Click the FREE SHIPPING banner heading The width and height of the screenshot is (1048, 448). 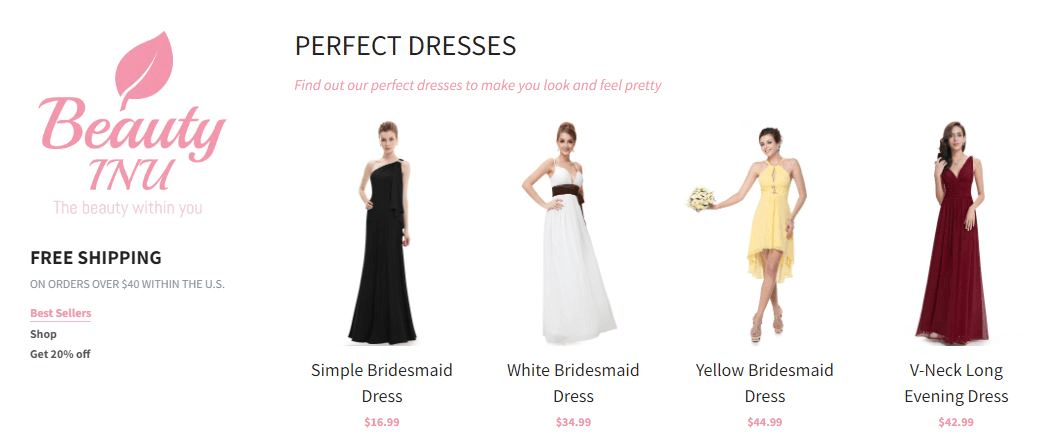click(96, 257)
